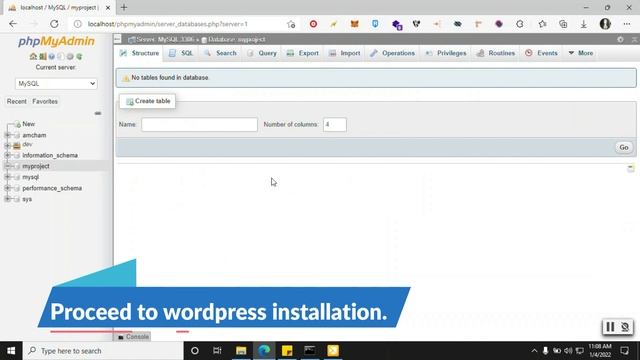Click the green reload navigation icon
Screen dimensions: 640x360
point(79,56)
